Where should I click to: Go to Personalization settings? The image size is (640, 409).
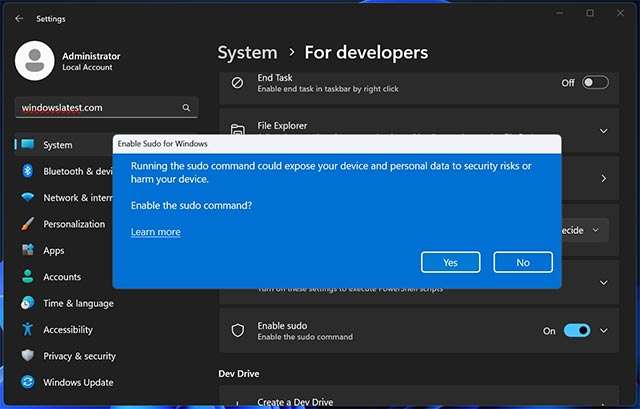click(64, 224)
